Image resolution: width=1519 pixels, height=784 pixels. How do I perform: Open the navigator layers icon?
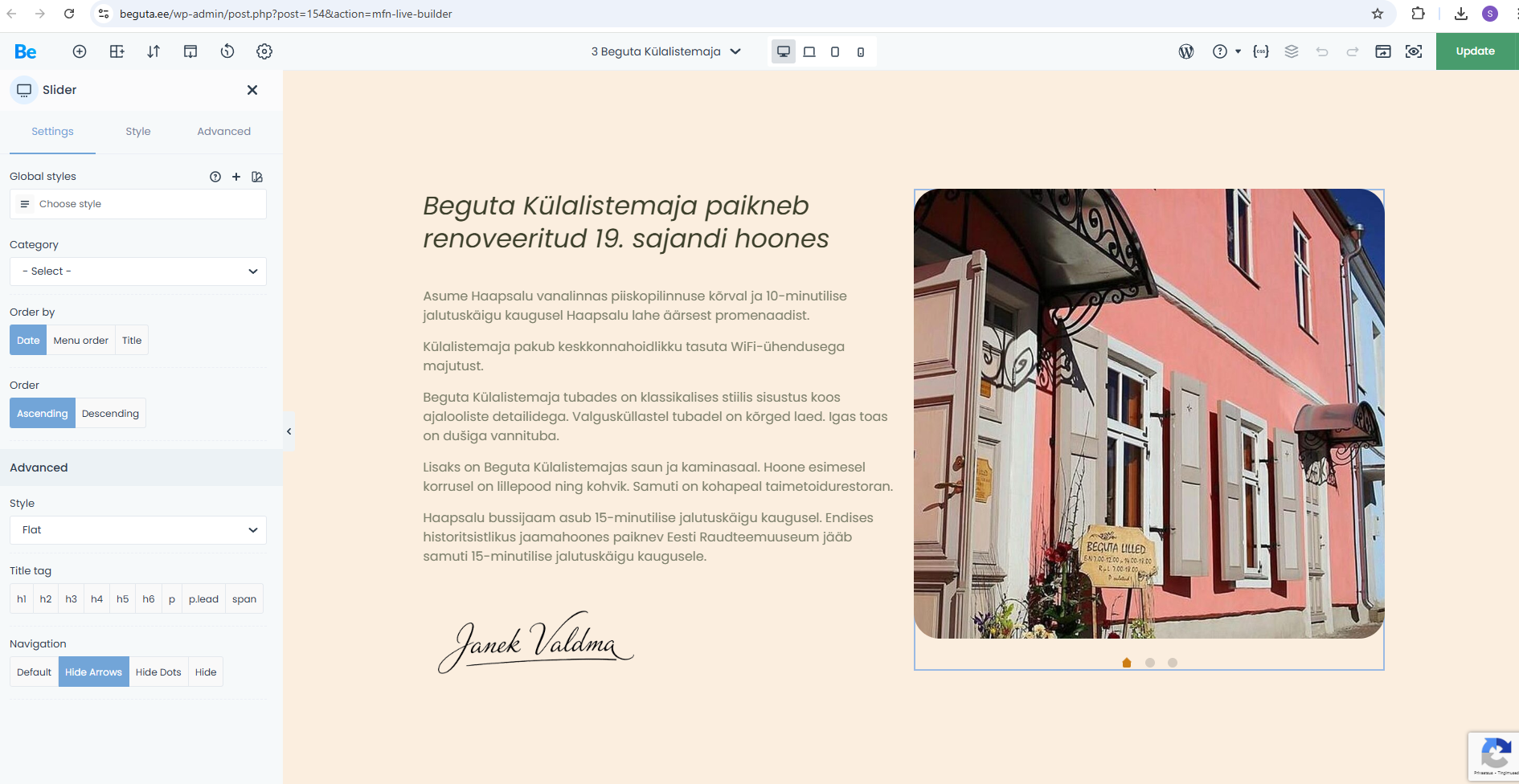[x=1292, y=51]
